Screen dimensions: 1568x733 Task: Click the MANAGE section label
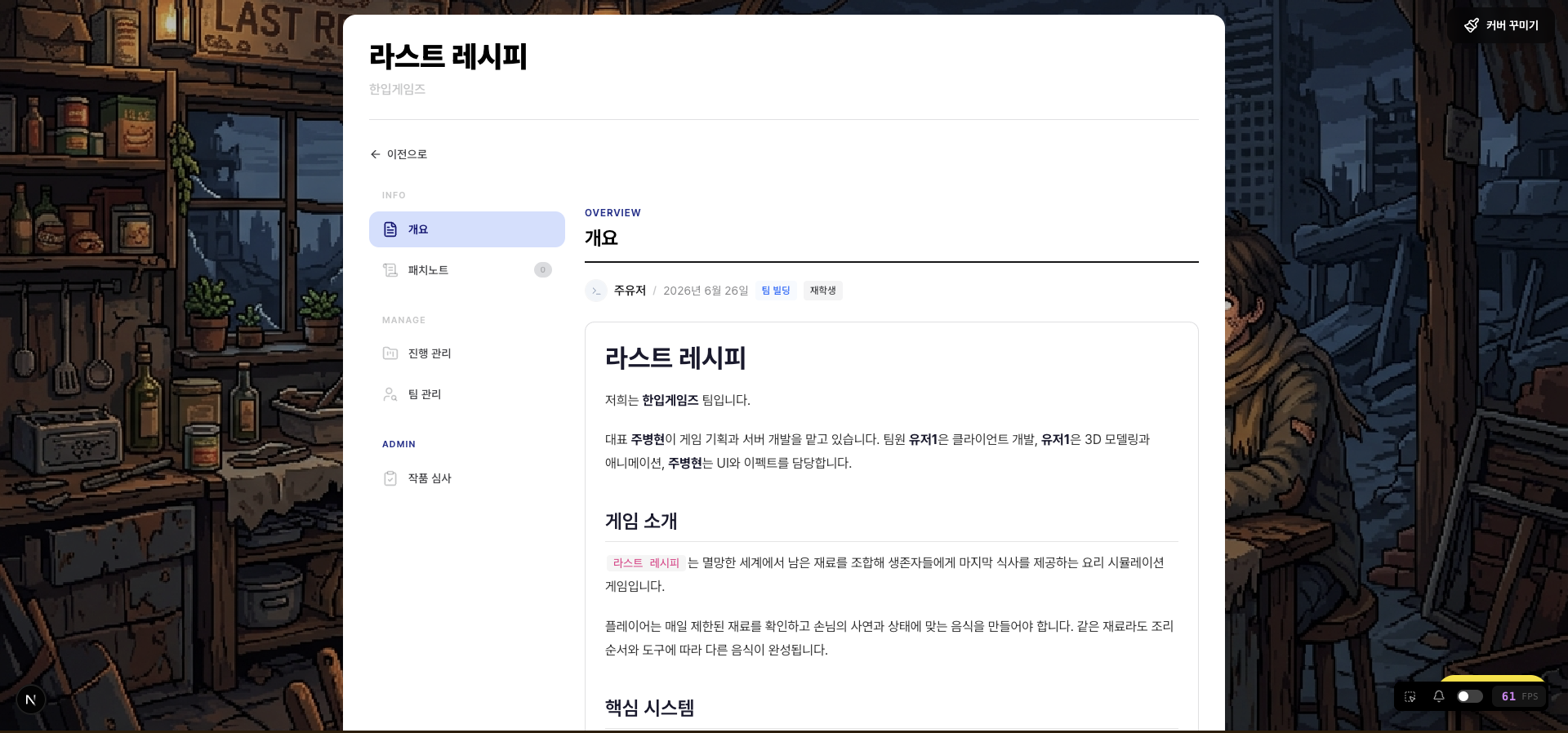point(403,320)
